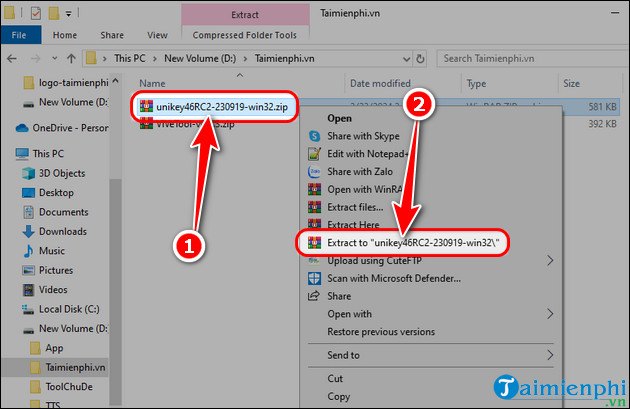Image resolution: width=630 pixels, height=409 pixels.
Task: Open the File ribbon tab
Action: click(19, 33)
